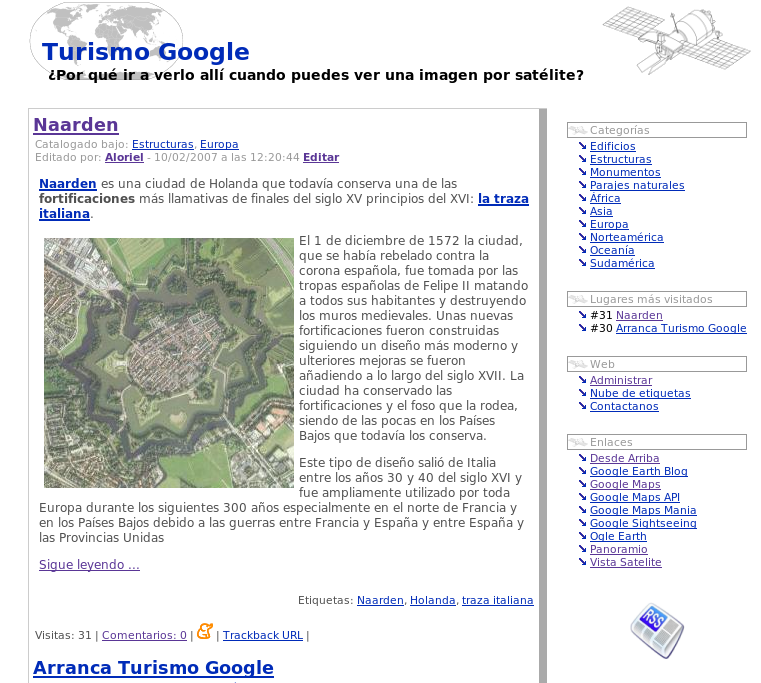This screenshot has height=683, width=761.
Task: Open author Aloriel profile link
Action: [124, 157]
